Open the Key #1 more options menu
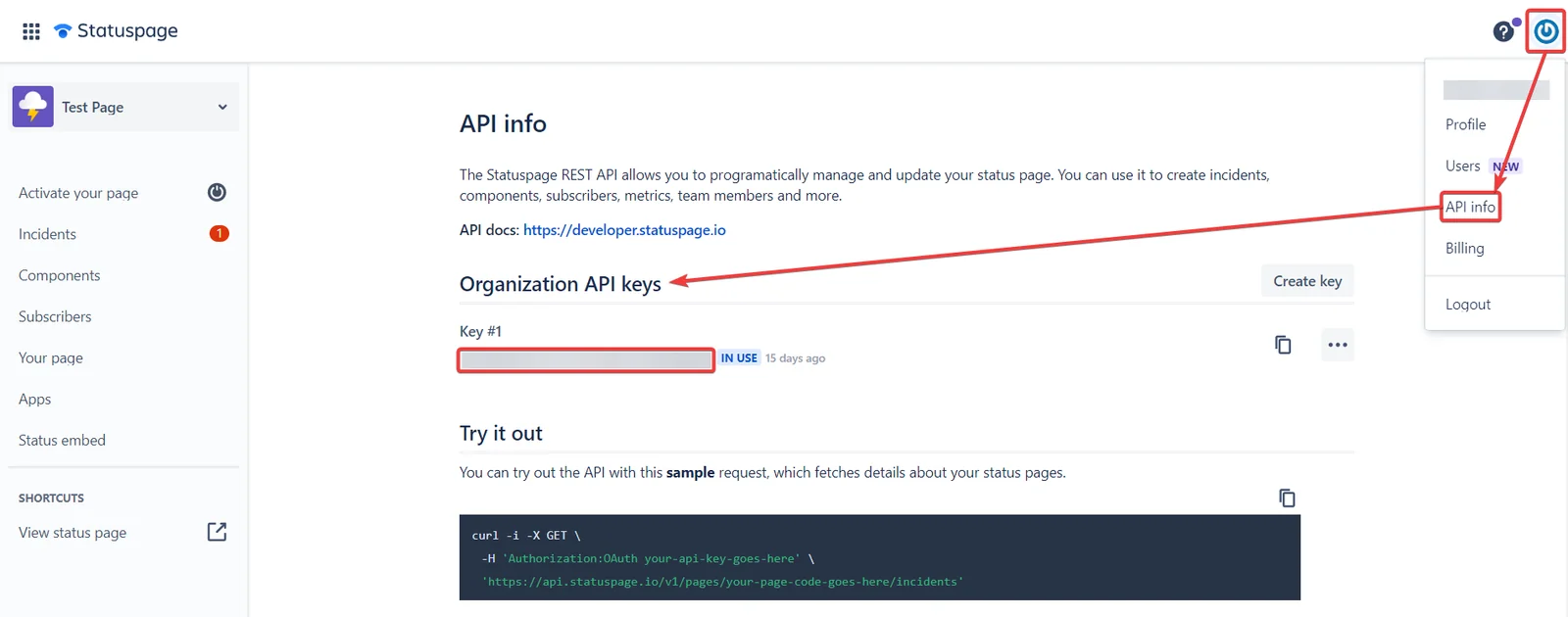 (1338, 345)
